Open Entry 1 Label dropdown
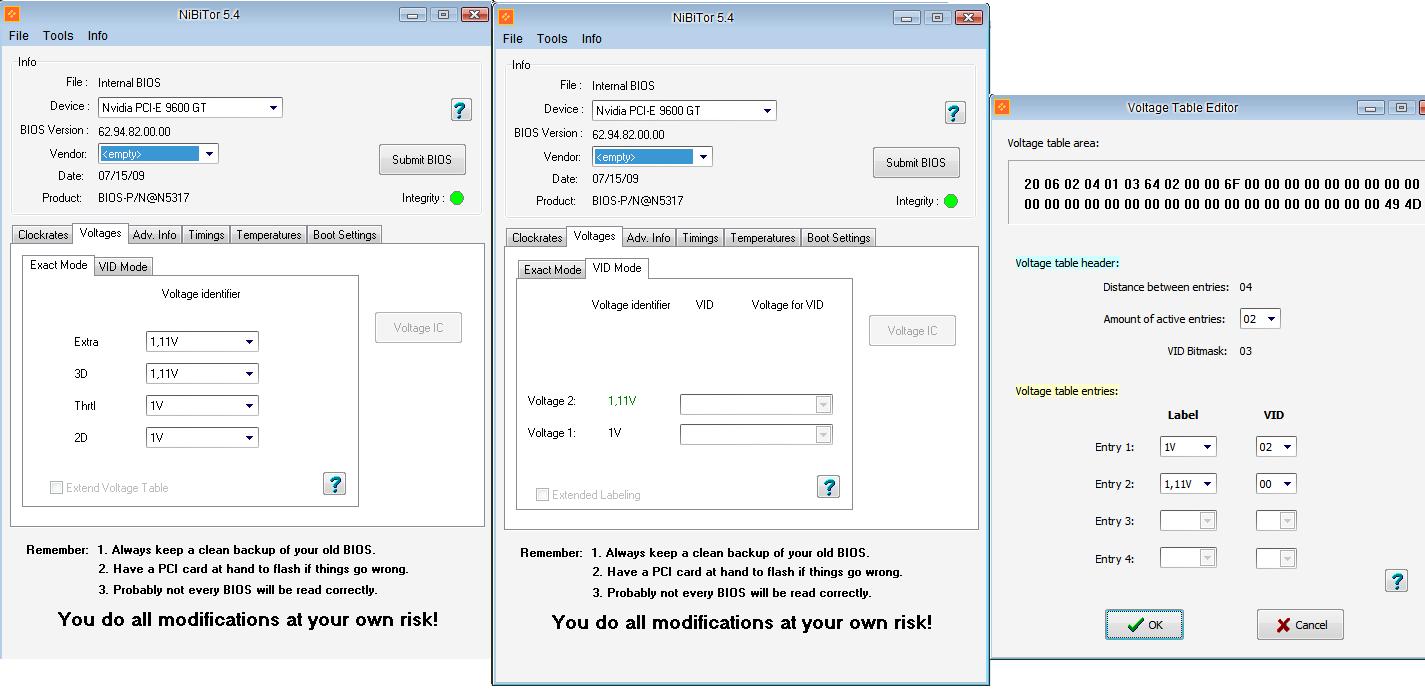 tap(1188, 447)
